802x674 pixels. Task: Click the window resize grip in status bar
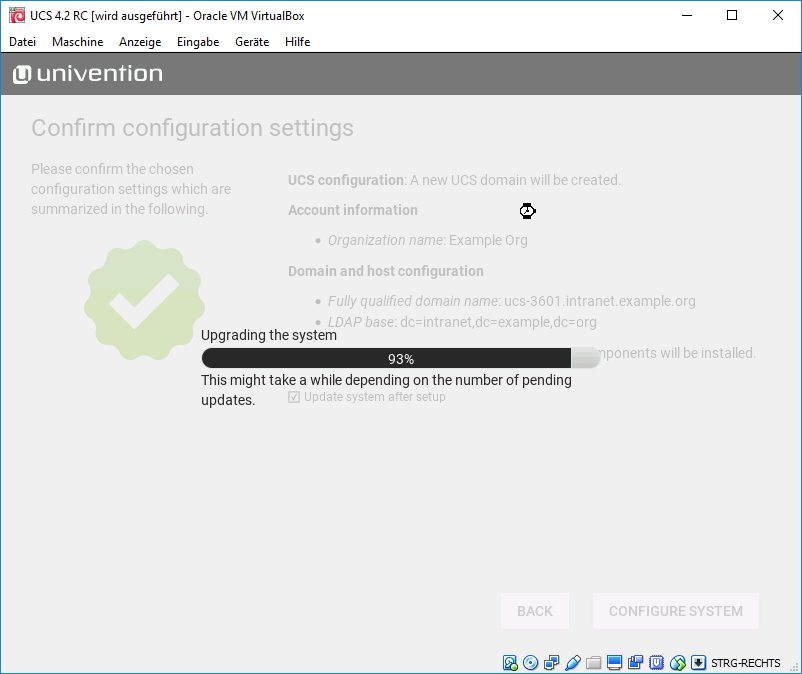794,667
